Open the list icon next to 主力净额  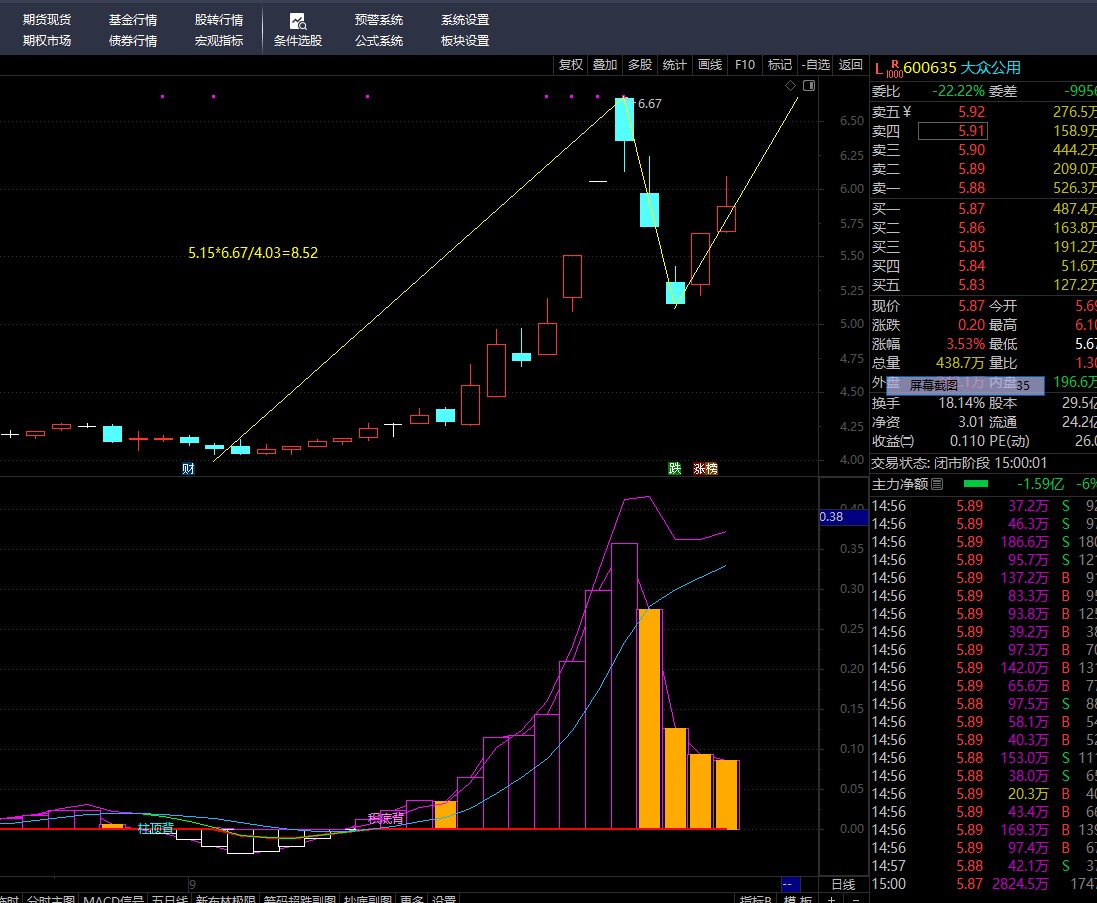coord(937,484)
